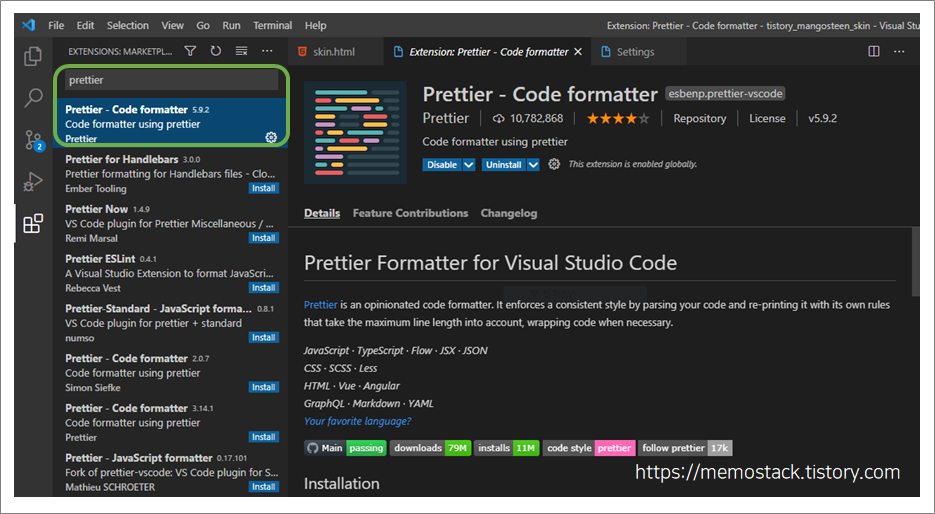Image resolution: width=935 pixels, height=514 pixels.
Task: Click the code style prettier badge
Action: [589, 448]
